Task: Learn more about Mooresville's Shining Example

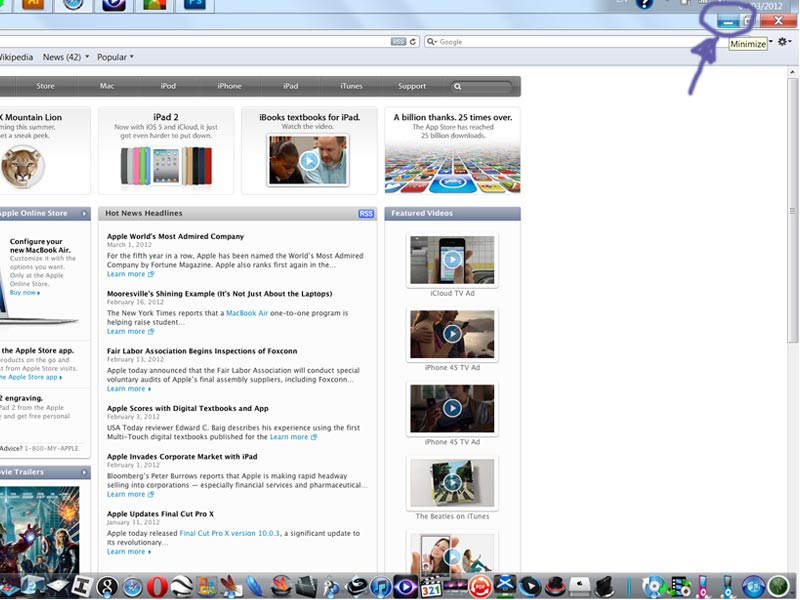Action: point(130,332)
